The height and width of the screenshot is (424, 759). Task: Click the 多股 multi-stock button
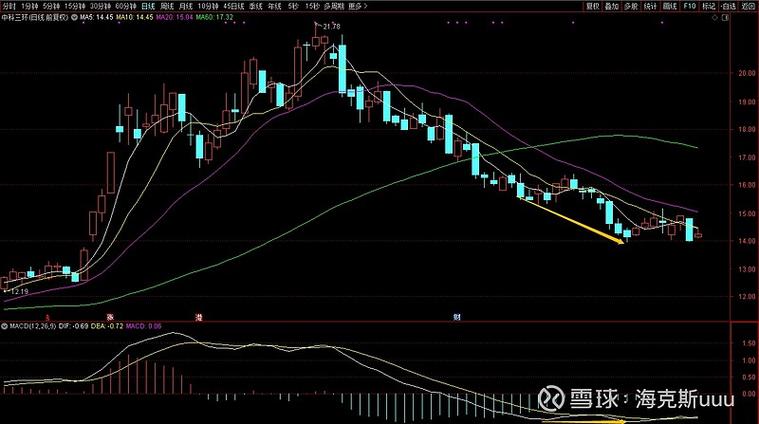click(631, 6)
